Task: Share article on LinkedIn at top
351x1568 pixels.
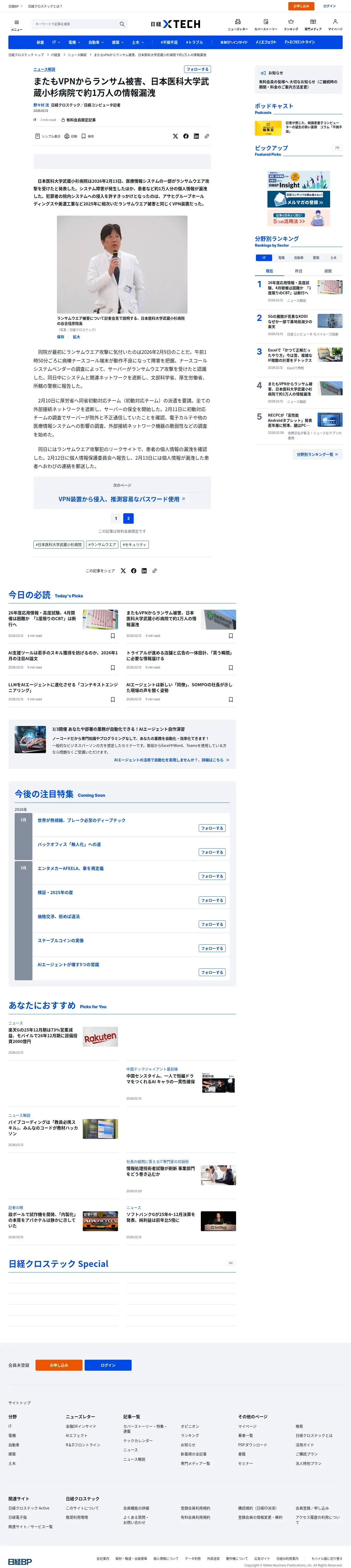Action: click(196, 136)
